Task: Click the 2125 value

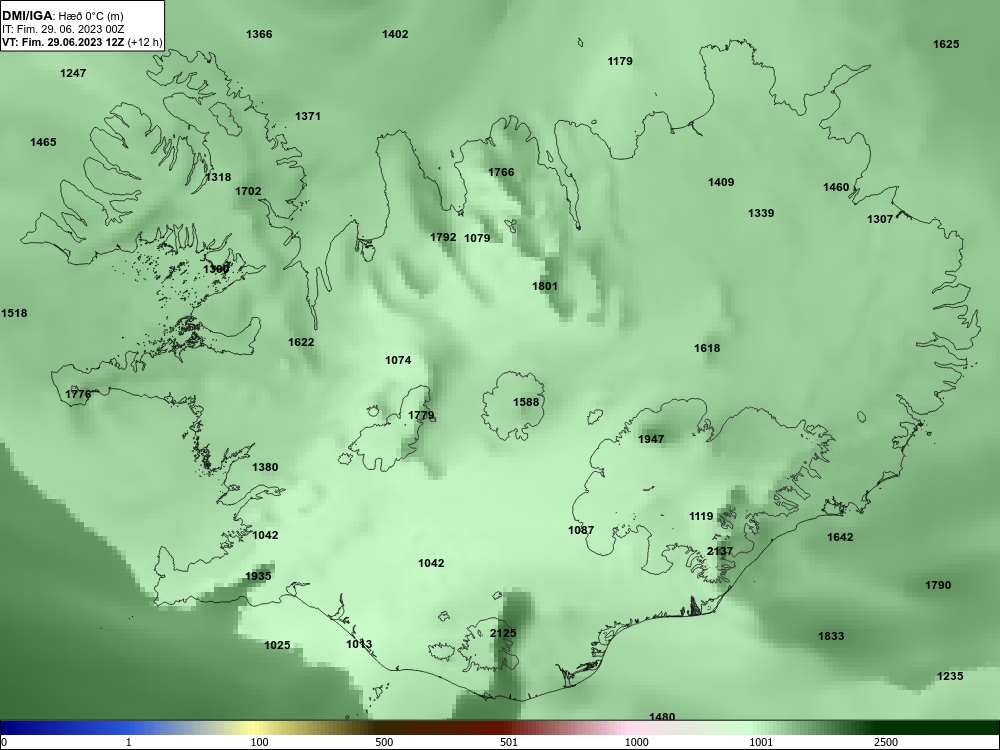Action: pyautogui.click(x=503, y=633)
